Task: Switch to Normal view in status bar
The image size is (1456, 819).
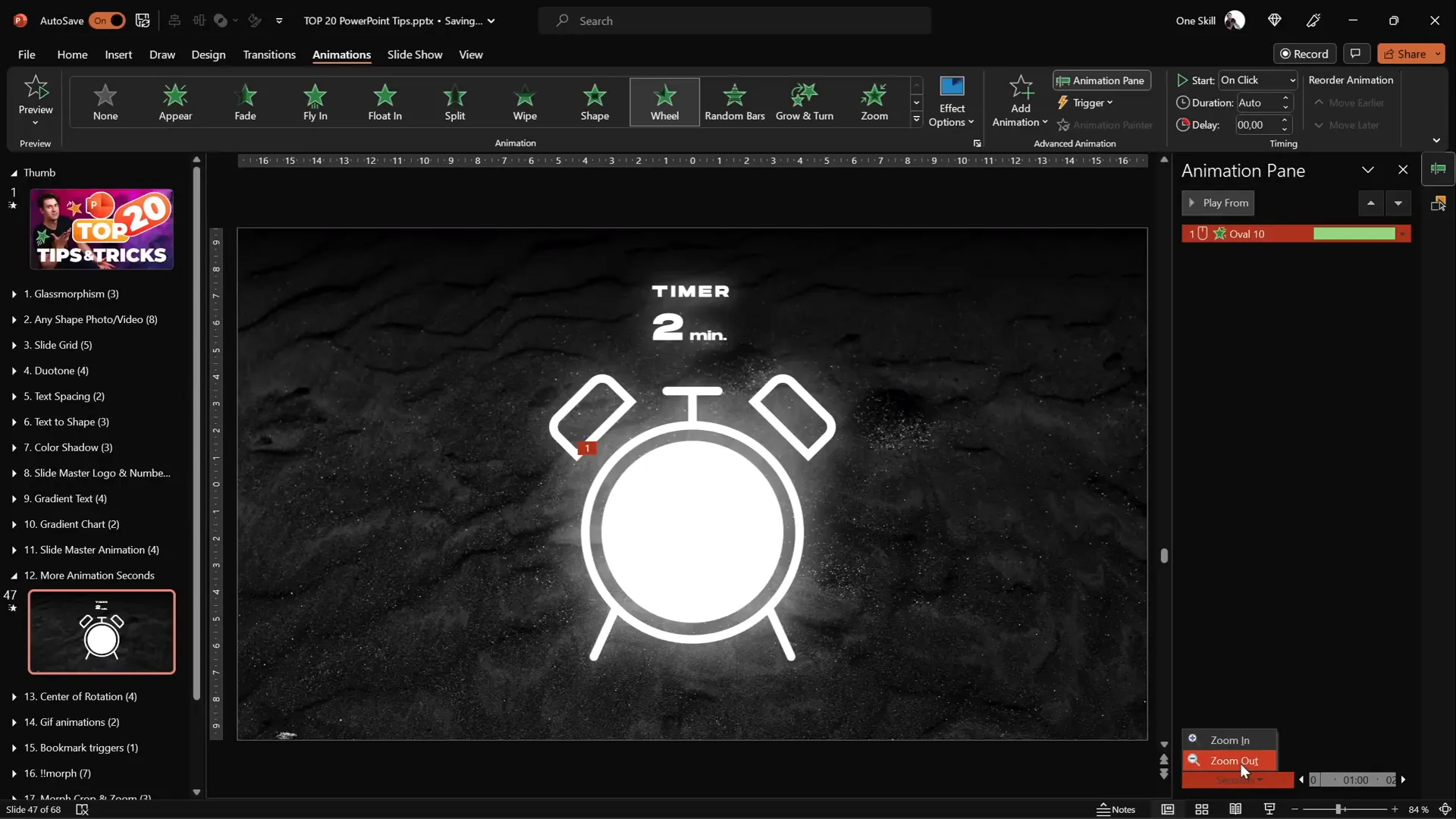Action: 1167,809
